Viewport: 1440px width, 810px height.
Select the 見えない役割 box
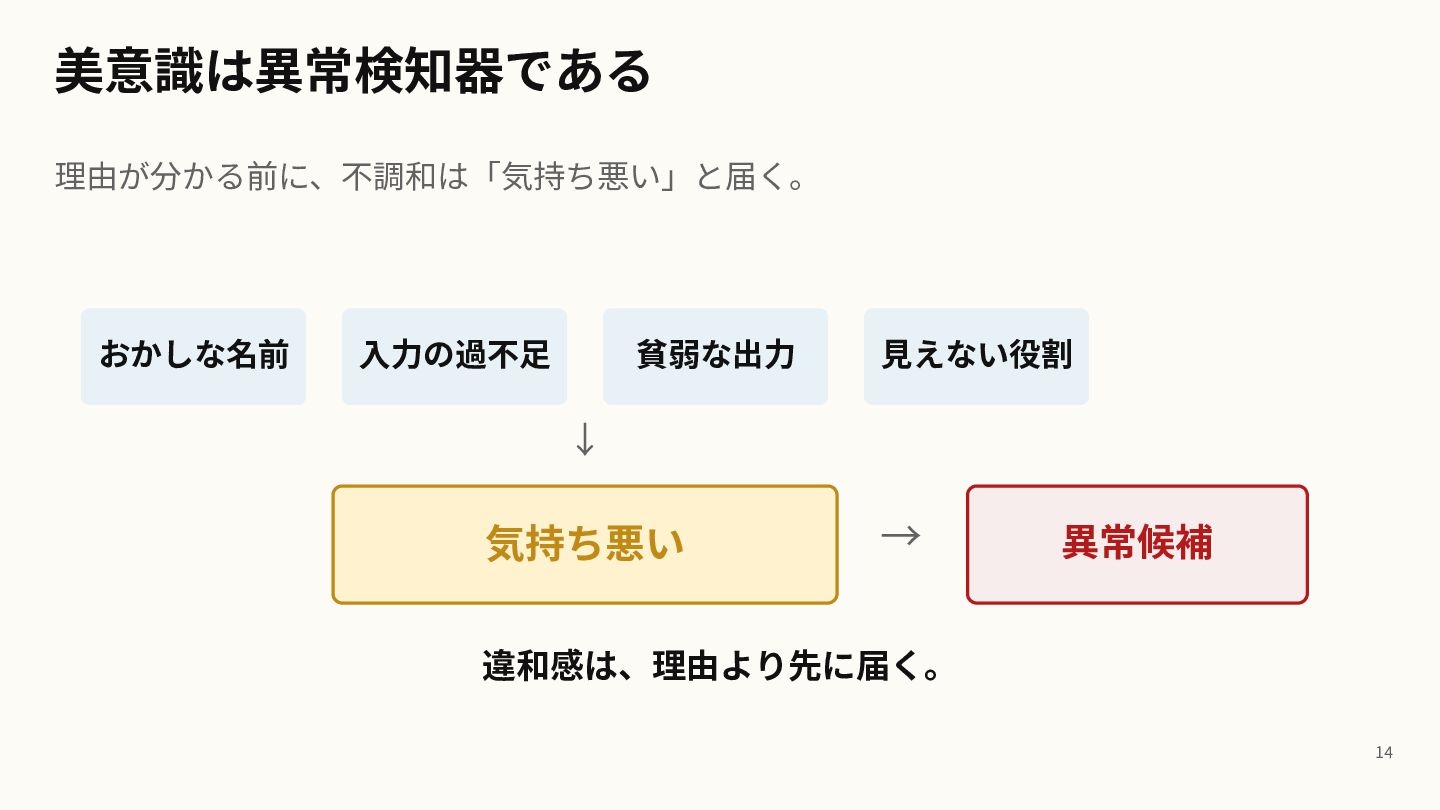[x=976, y=356]
